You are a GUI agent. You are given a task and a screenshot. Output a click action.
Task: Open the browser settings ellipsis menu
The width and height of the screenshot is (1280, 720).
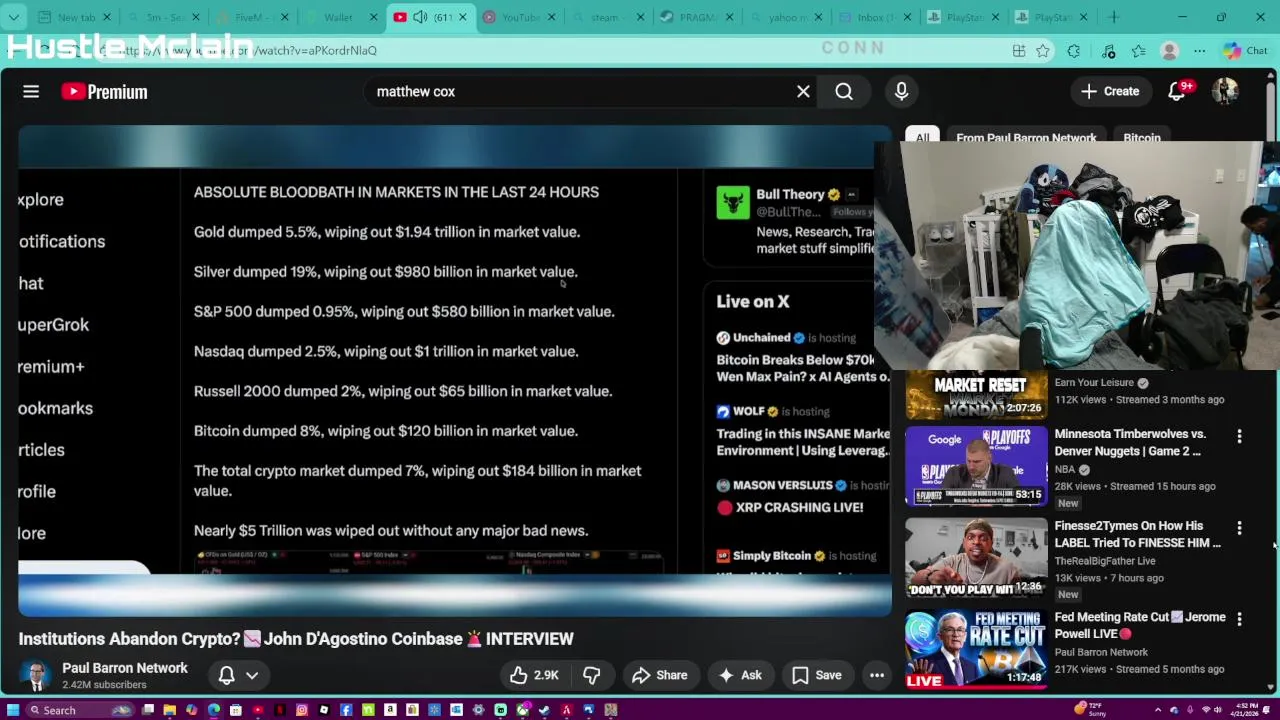click(x=1200, y=51)
